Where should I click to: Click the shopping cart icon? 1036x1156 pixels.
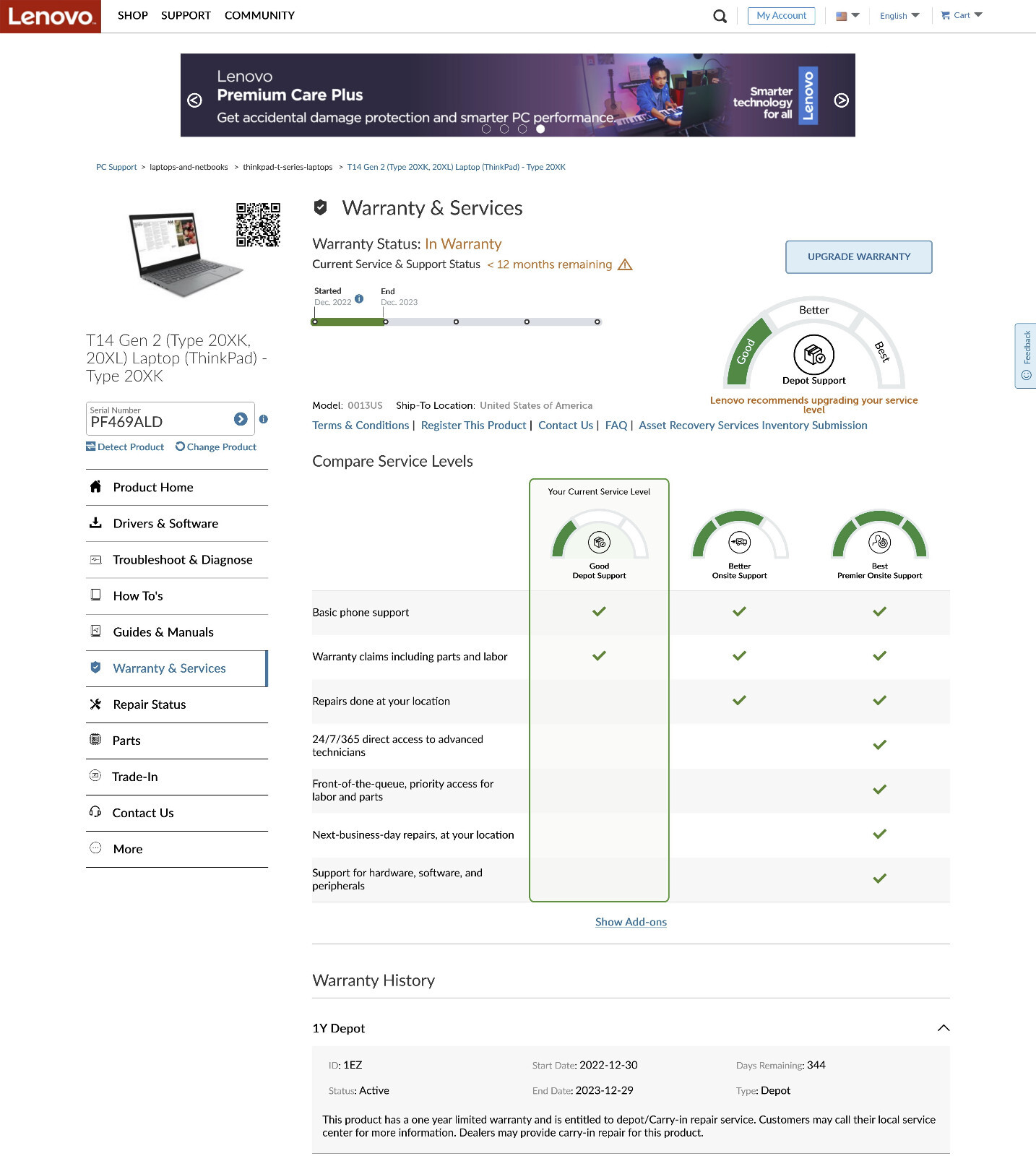pyautogui.click(x=945, y=15)
